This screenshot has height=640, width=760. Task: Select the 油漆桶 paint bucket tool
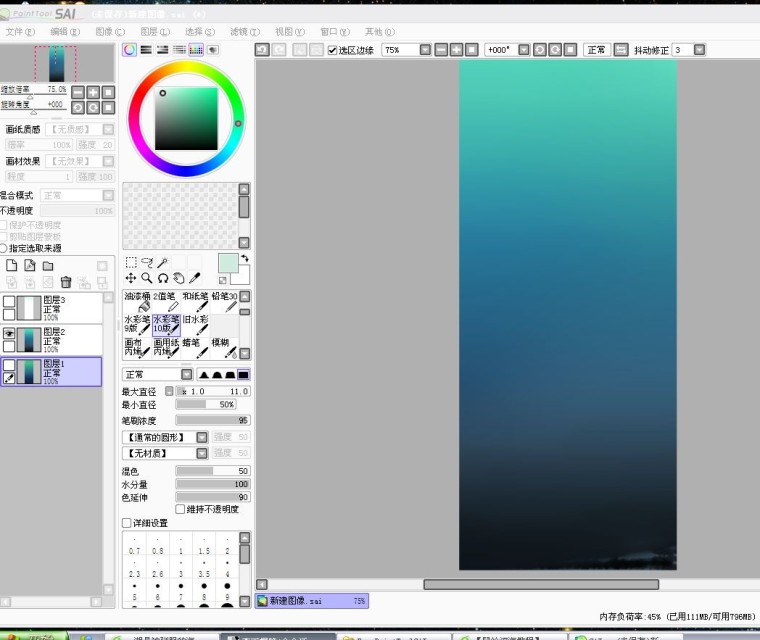(136, 301)
